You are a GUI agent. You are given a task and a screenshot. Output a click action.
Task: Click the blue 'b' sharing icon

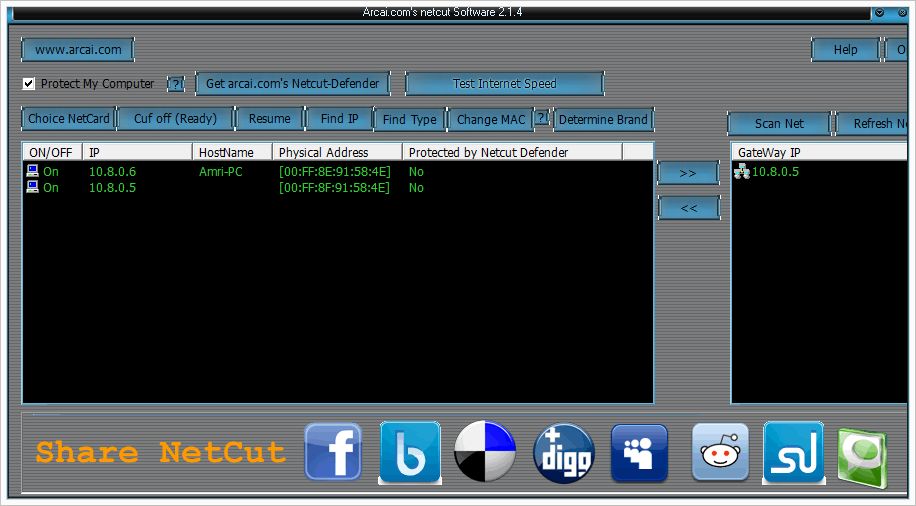pyautogui.click(x=410, y=453)
